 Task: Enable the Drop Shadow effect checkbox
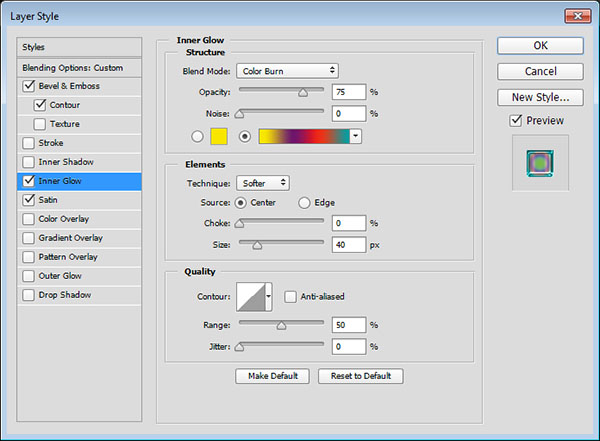point(27,295)
